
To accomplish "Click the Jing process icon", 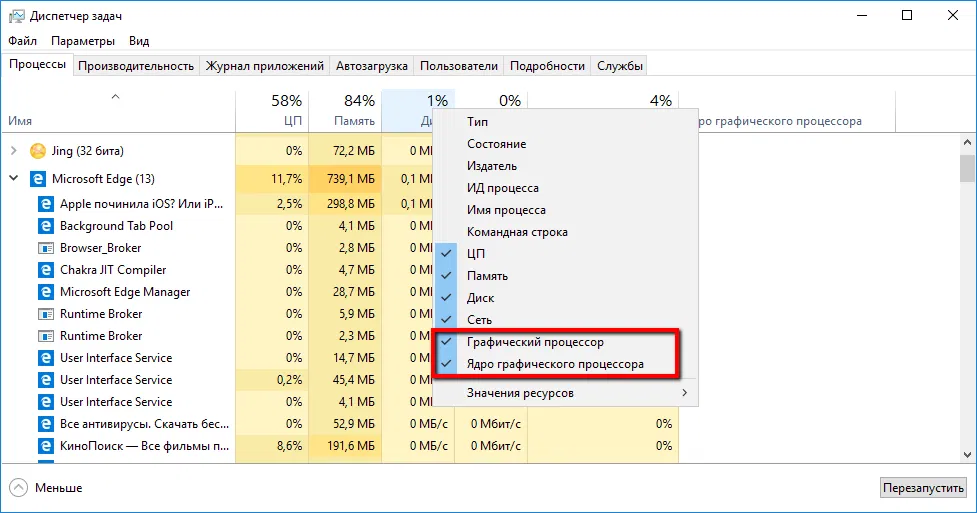I will click(x=38, y=151).
